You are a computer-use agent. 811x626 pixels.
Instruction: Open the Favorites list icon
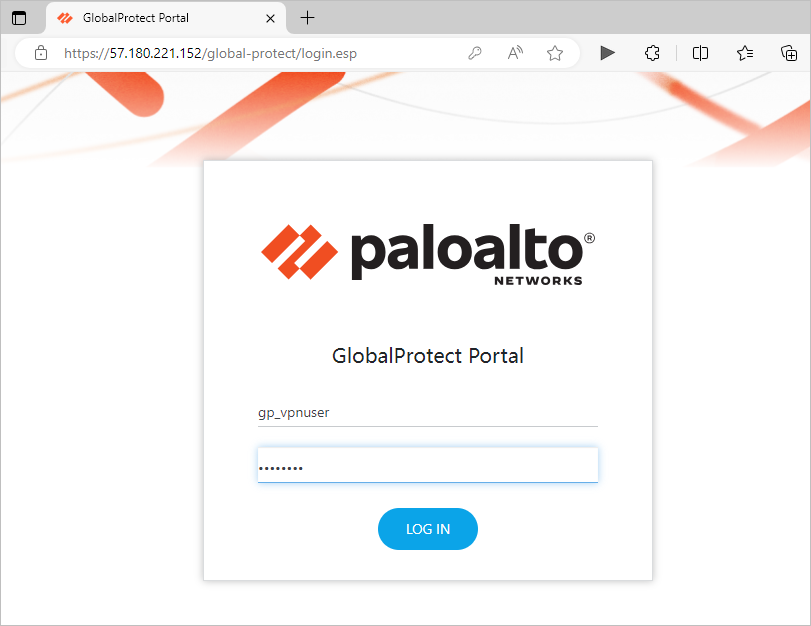[x=745, y=53]
